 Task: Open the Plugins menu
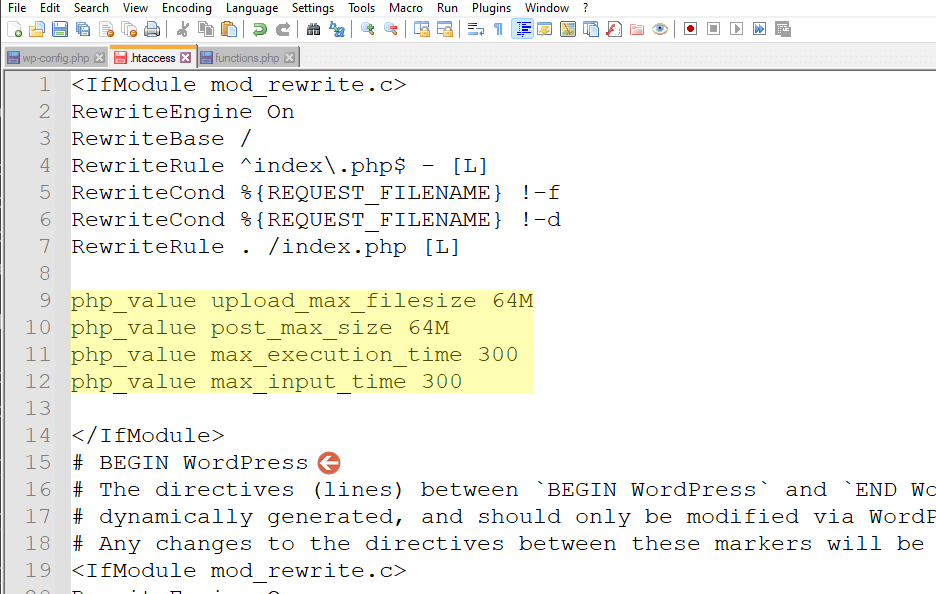(x=491, y=8)
